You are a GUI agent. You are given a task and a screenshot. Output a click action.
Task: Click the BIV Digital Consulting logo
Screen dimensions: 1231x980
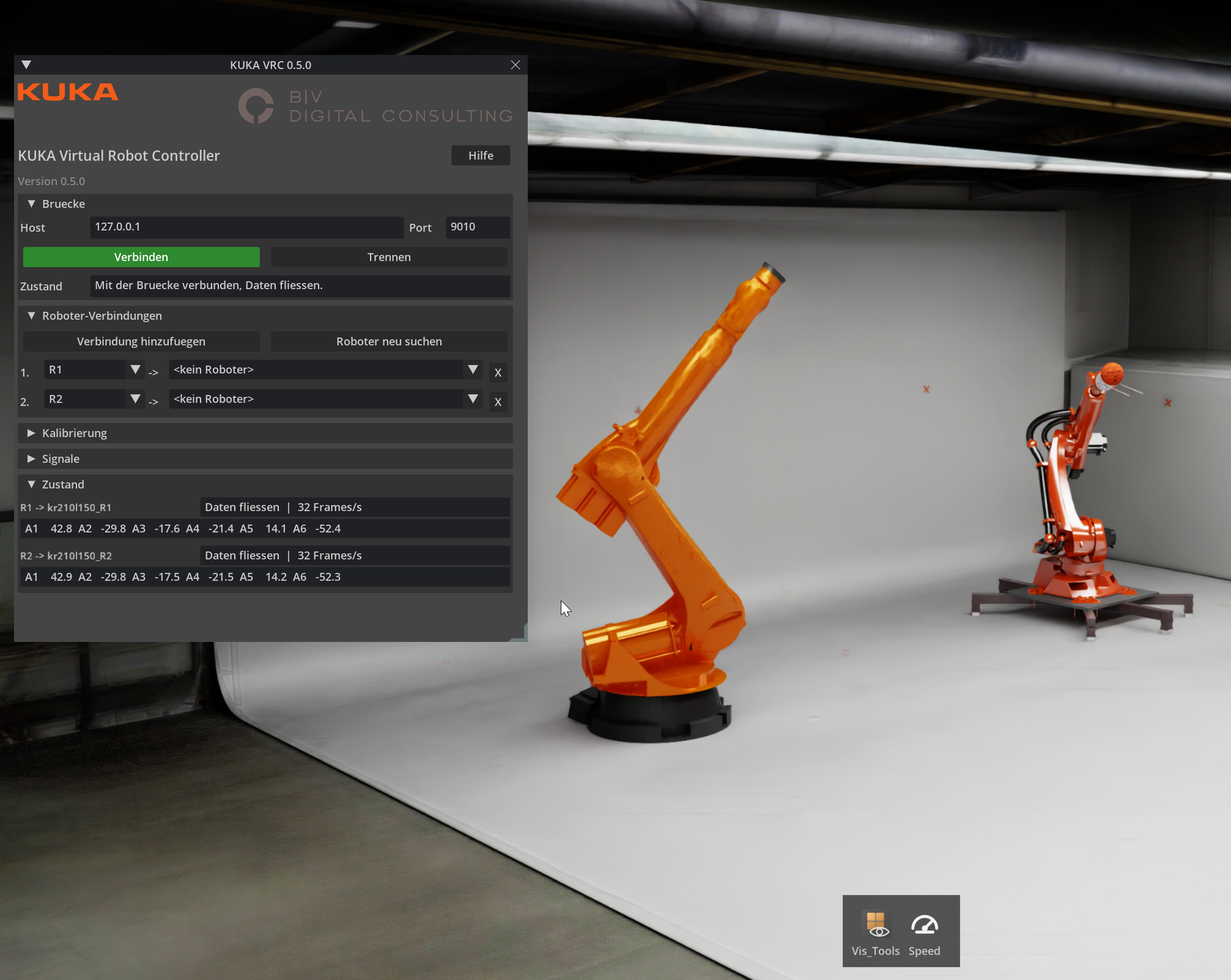(x=375, y=106)
